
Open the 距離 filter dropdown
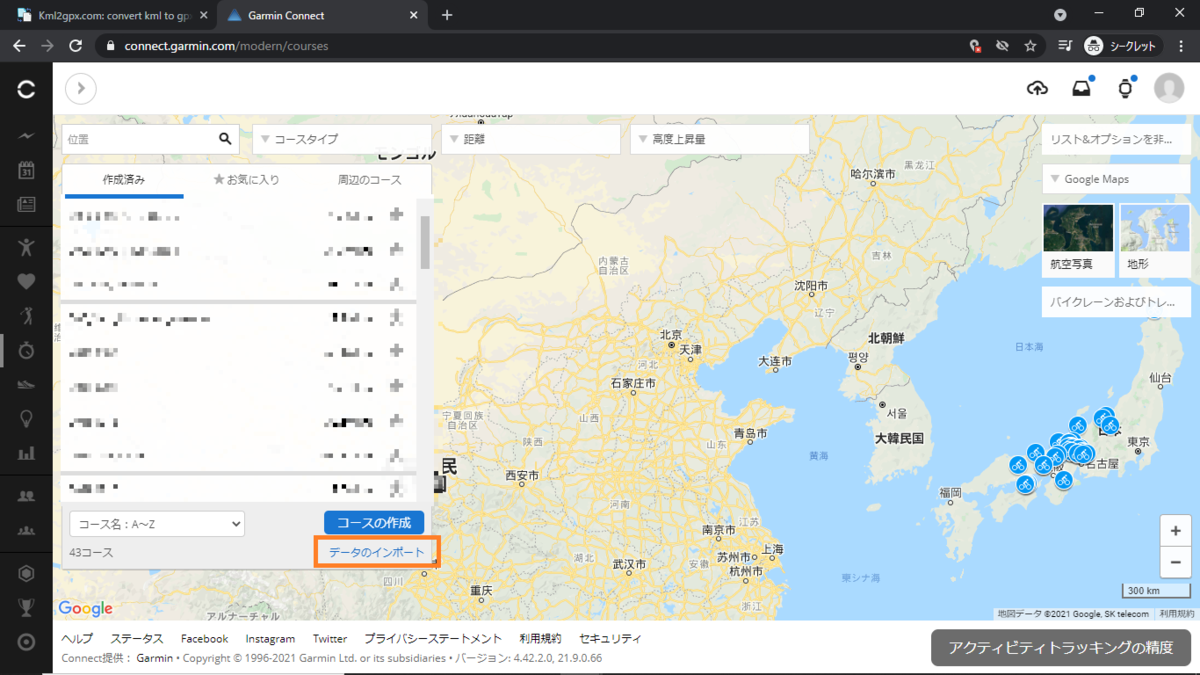(x=530, y=139)
